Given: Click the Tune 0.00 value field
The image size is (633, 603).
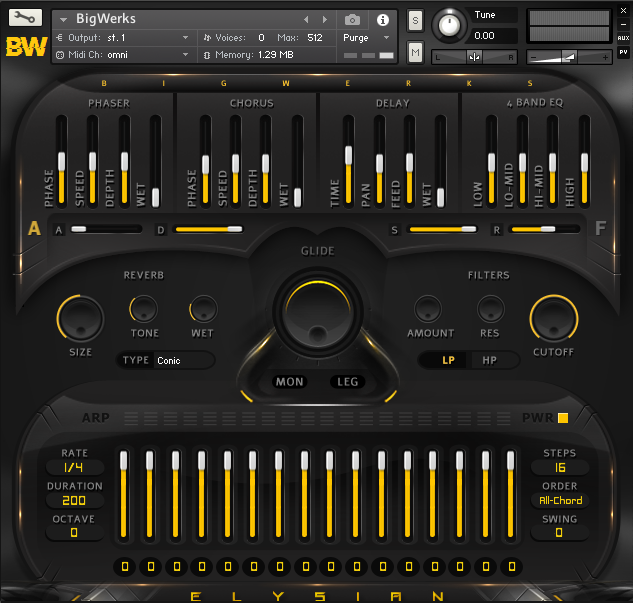Looking at the screenshot, I should point(492,36).
